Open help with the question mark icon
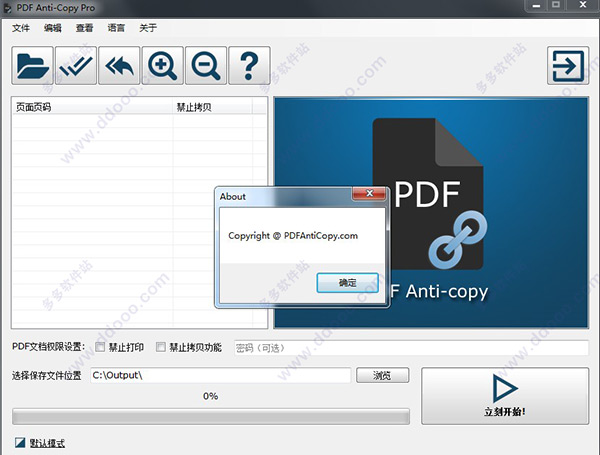 point(249,65)
